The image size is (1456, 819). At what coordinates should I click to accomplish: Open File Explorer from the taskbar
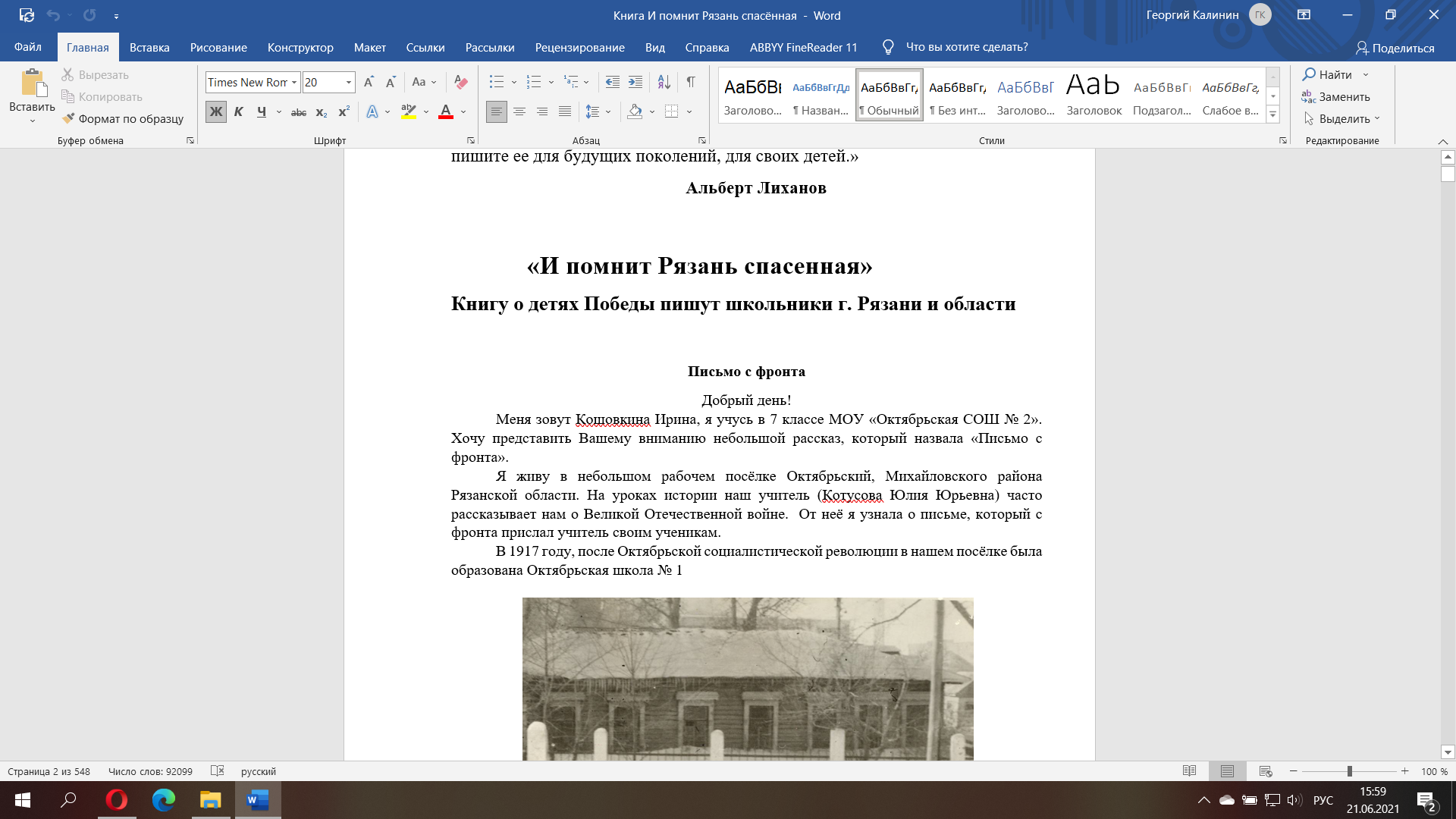(210, 800)
